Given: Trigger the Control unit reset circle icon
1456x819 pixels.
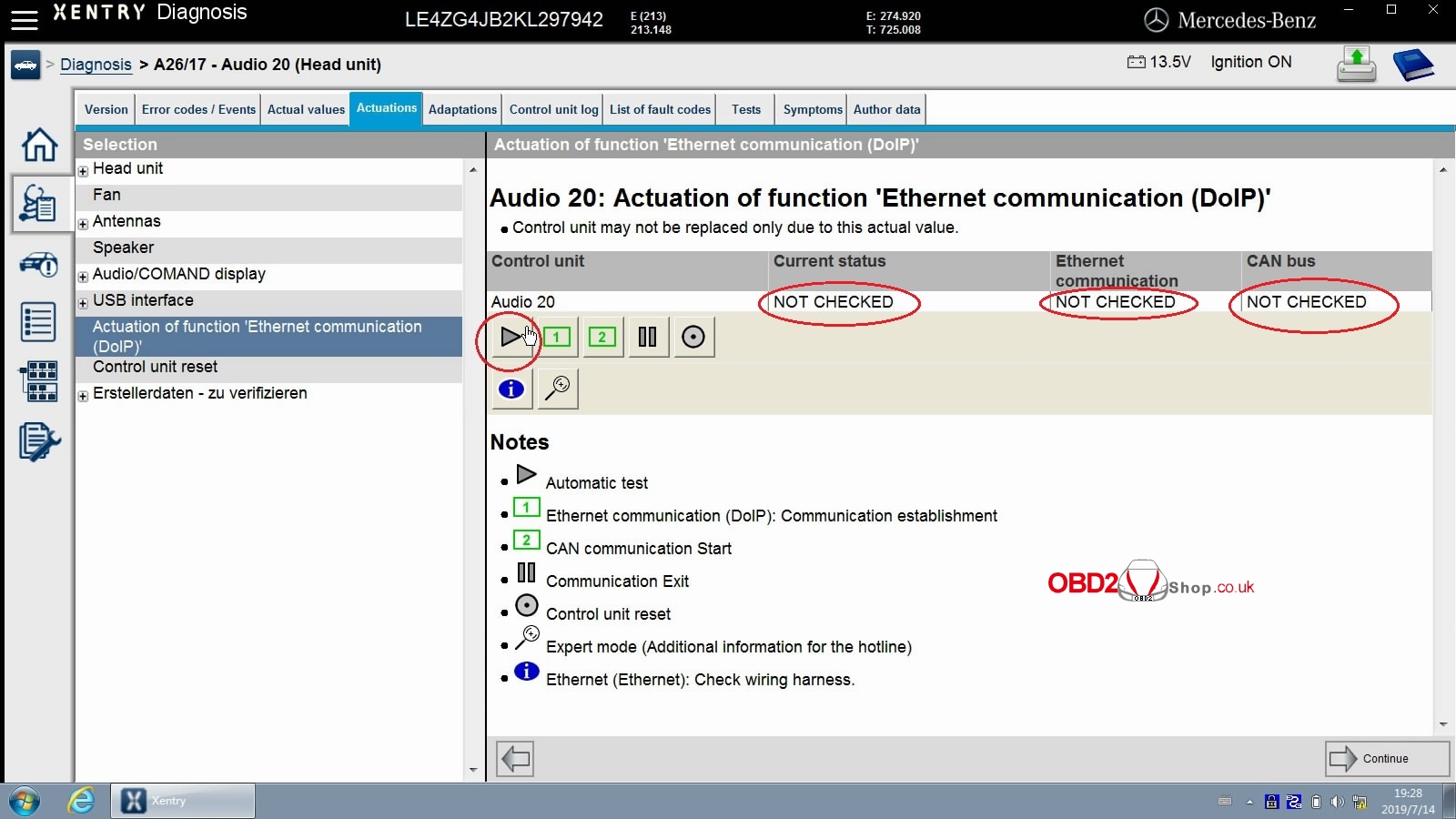Looking at the screenshot, I should (x=693, y=338).
